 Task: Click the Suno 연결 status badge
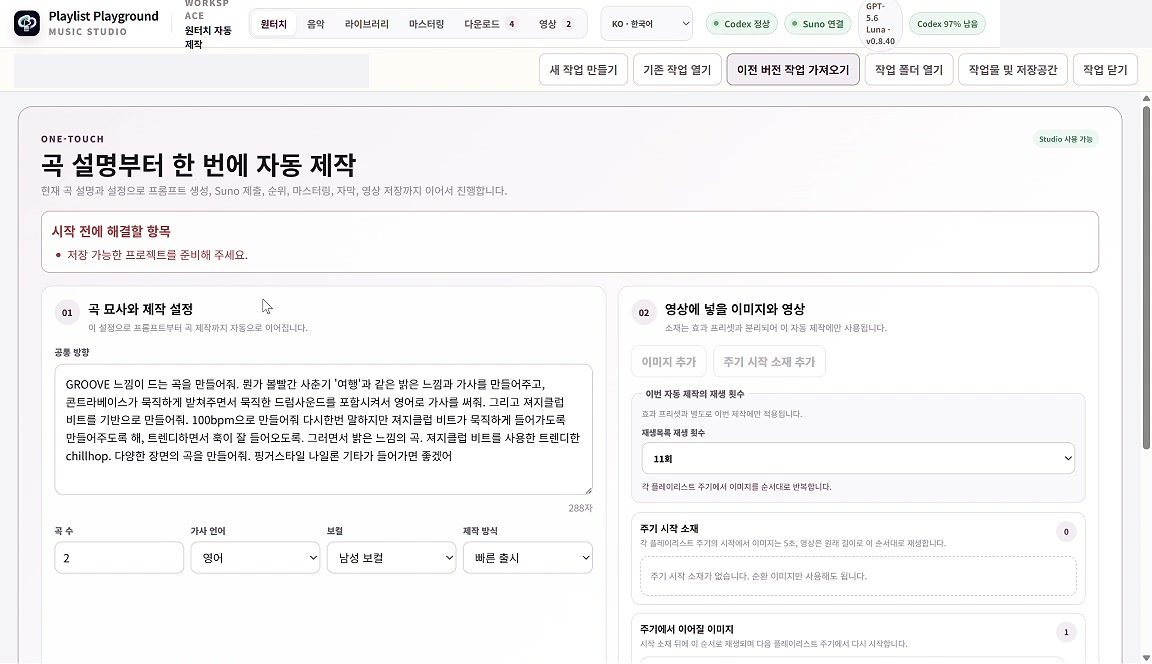tap(818, 24)
